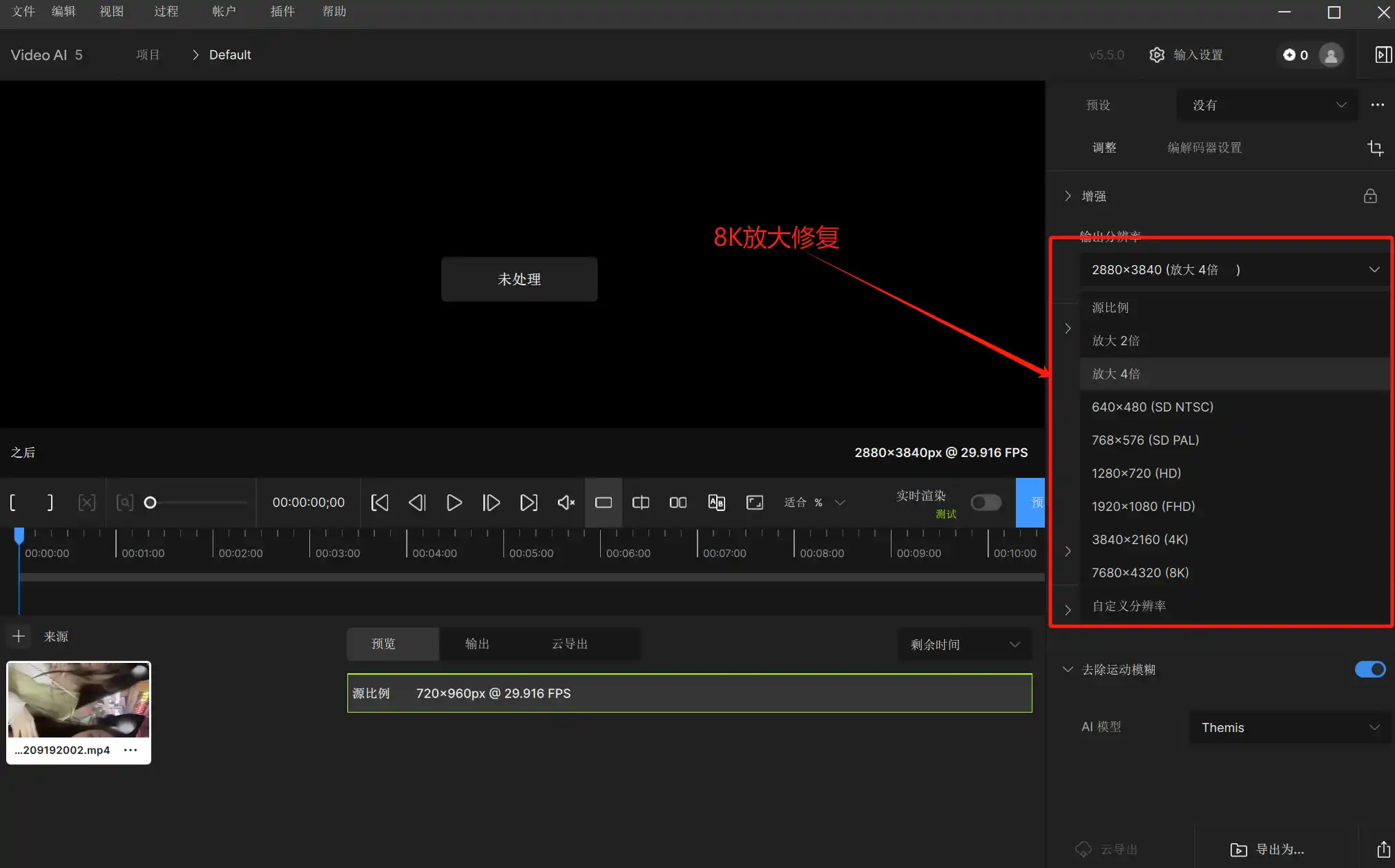The width and height of the screenshot is (1395, 868).
Task: Choose 3840×2160 (4K) resolution
Action: coord(1235,539)
